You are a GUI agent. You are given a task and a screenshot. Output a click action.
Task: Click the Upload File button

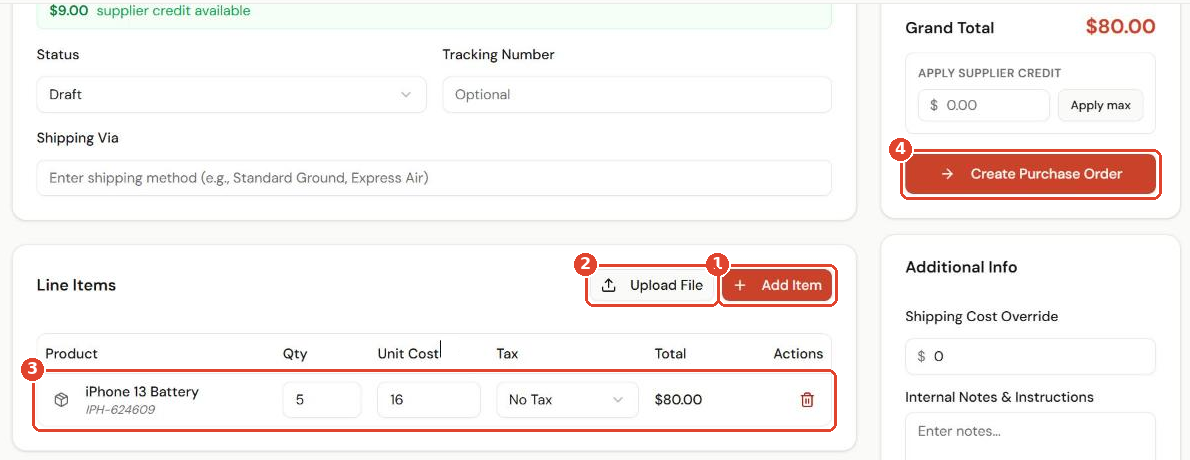tap(652, 285)
